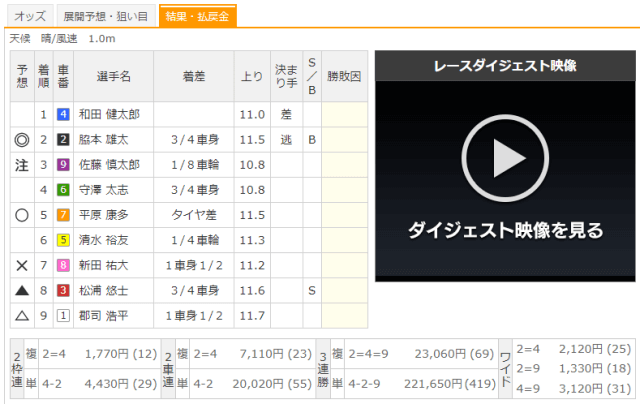
Task: Select rider name 脇本 雄太
Action: (103, 140)
